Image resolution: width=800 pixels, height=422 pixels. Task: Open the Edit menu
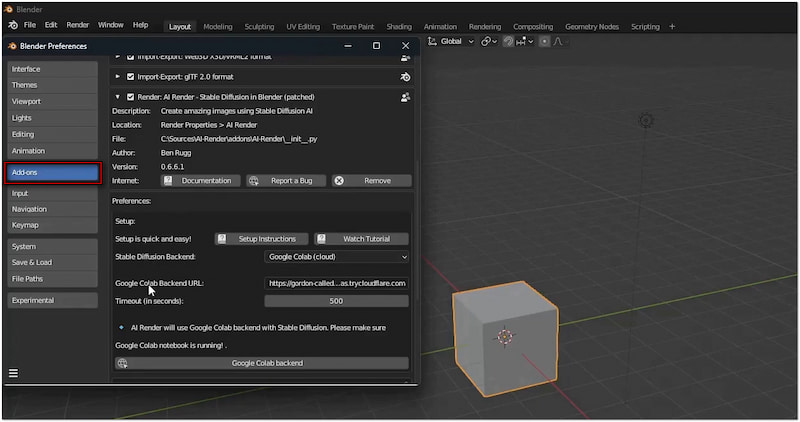pos(51,25)
